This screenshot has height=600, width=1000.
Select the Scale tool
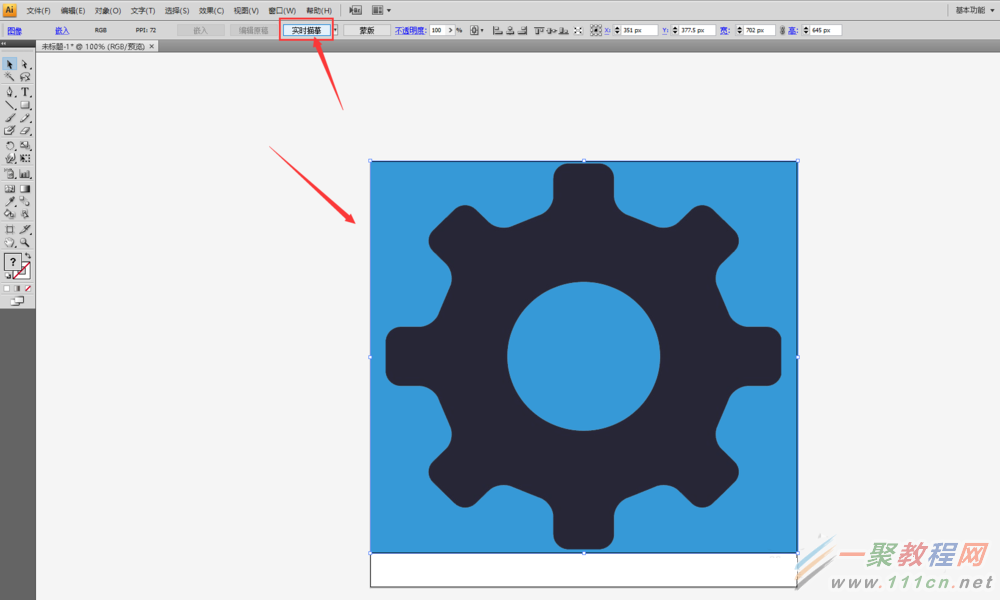[25, 146]
